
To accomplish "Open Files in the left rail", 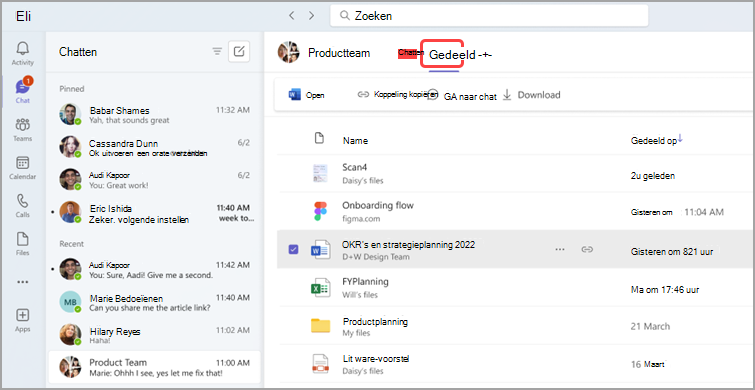I will 23,244.
